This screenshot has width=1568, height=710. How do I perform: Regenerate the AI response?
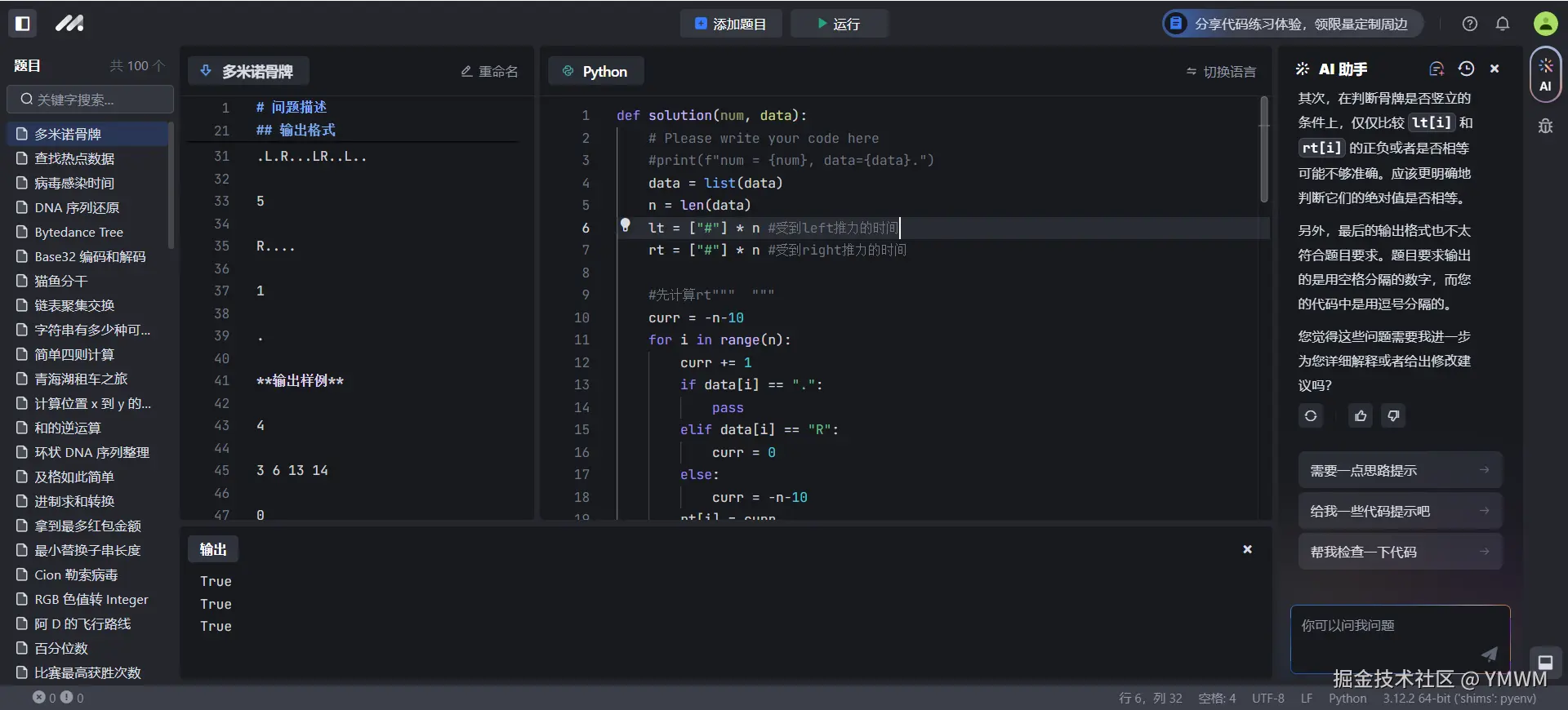1311,415
